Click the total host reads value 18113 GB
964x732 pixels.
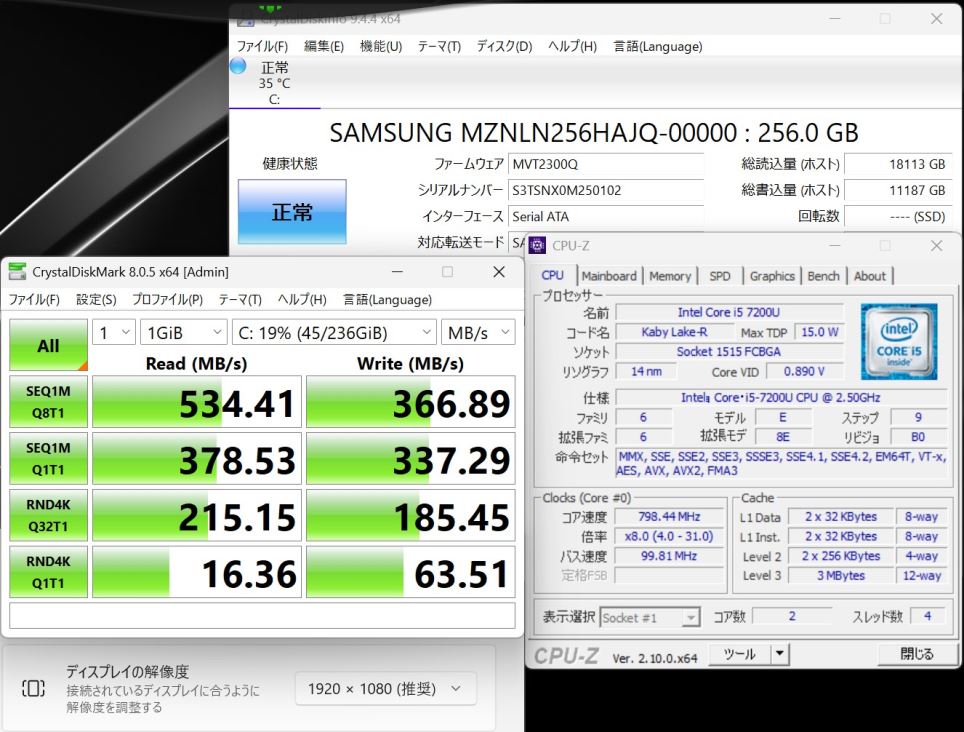898,164
